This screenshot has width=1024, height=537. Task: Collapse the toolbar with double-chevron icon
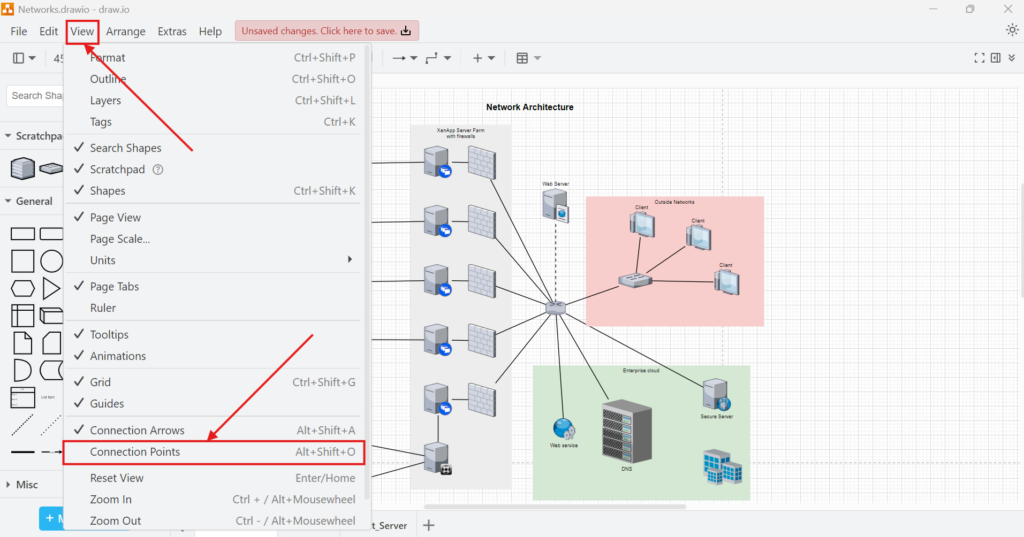point(1012,58)
